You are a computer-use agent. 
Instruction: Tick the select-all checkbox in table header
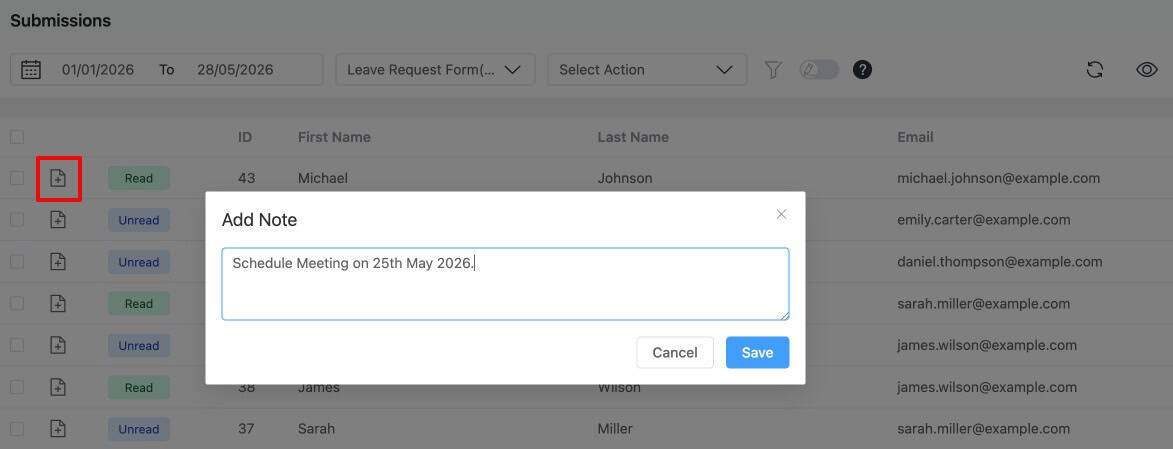[16, 137]
